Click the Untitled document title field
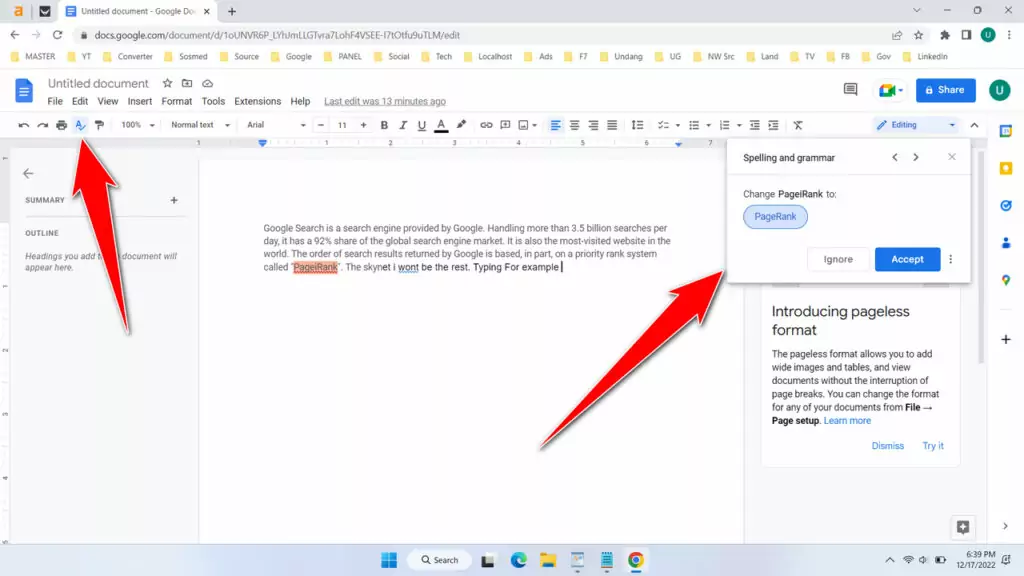 pos(97,83)
